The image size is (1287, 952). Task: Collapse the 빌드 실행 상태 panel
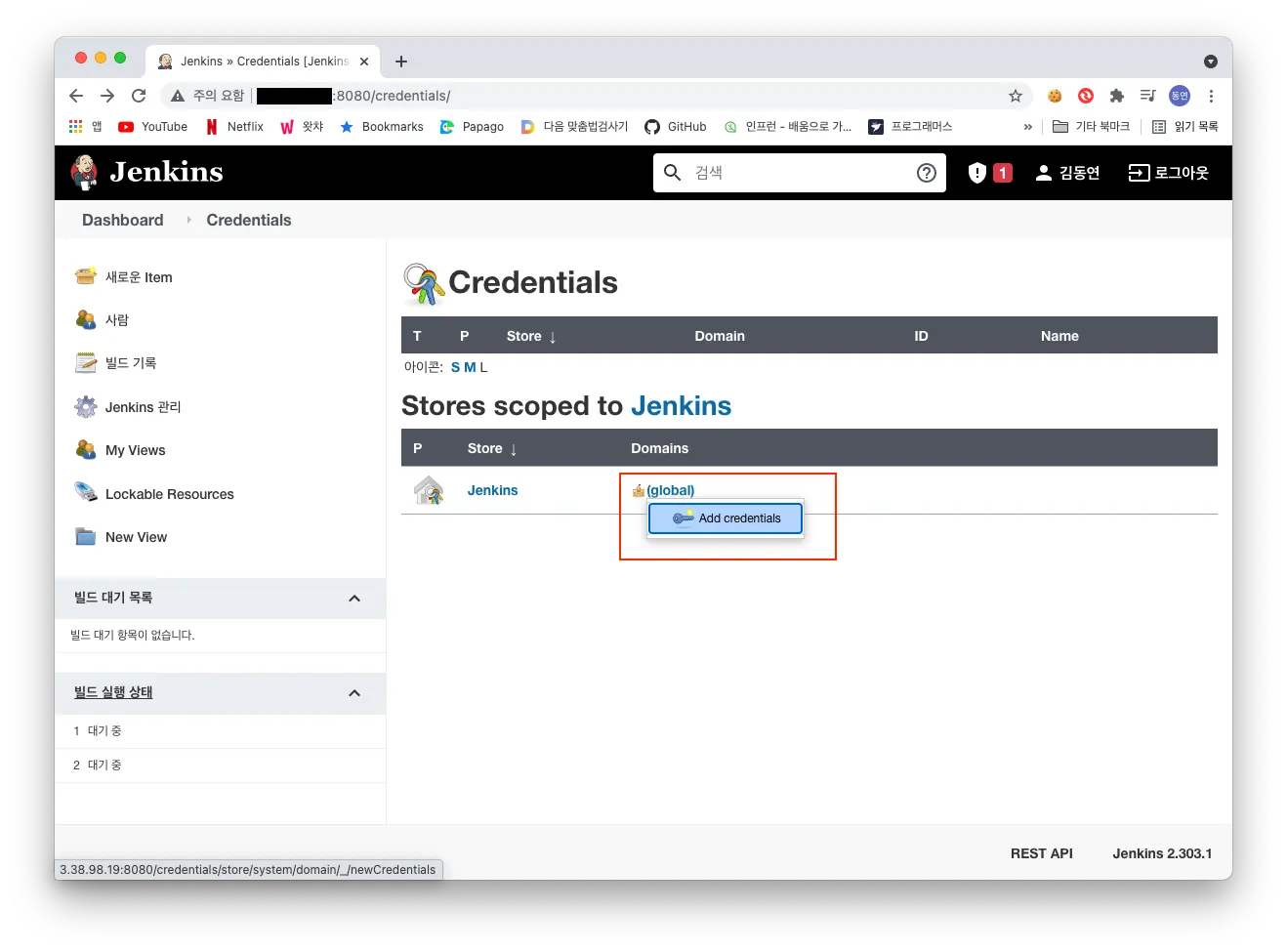354,693
